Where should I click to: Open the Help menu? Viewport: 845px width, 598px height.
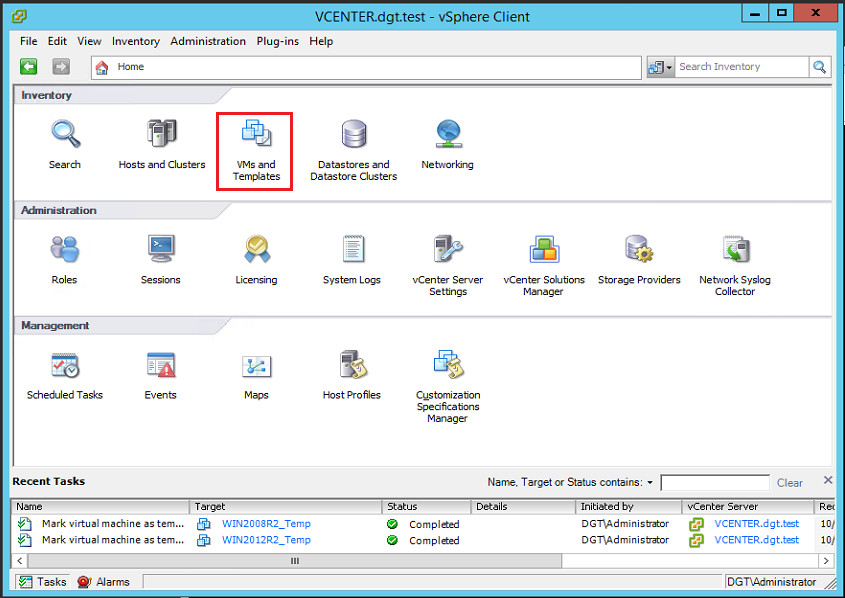point(321,41)
